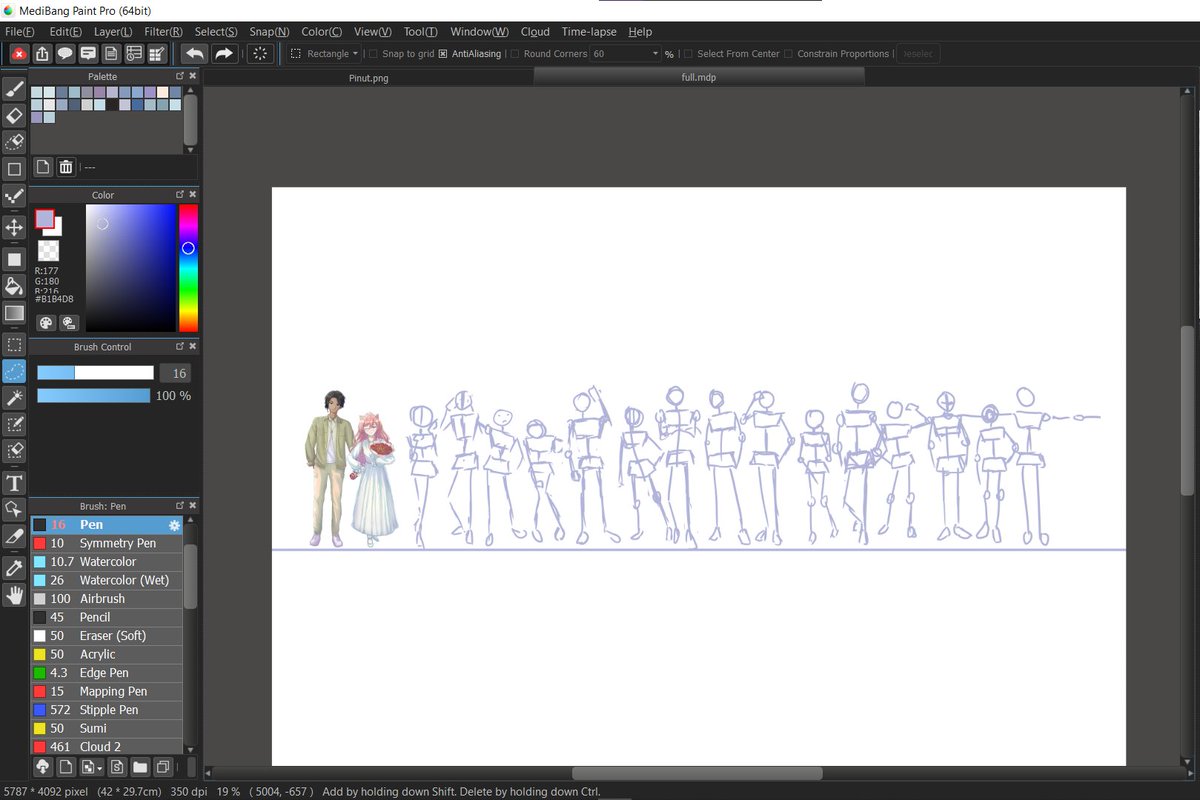Close the Palette panel
This screenshot has width=1200, height=800.
pyautogui.click(x=192, y=76)
